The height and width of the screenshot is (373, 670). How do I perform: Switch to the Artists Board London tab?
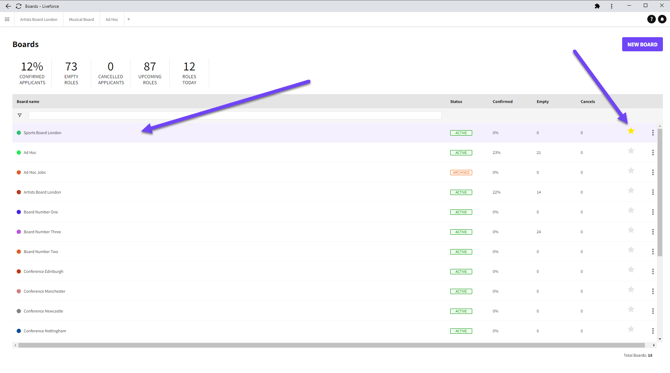tap(38, 19)
